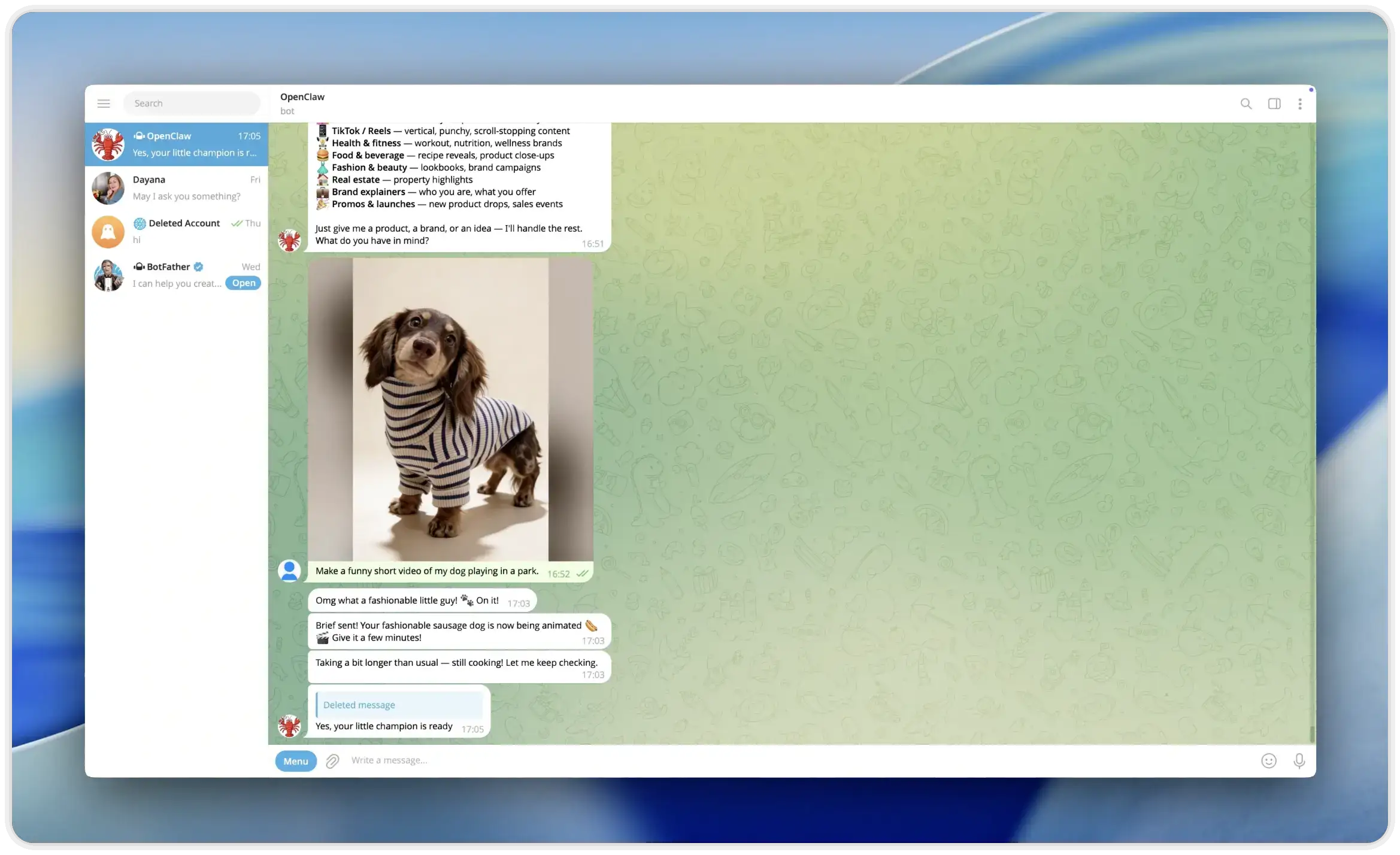Click the OpenClaw chat header title

[x=302, y=97]
